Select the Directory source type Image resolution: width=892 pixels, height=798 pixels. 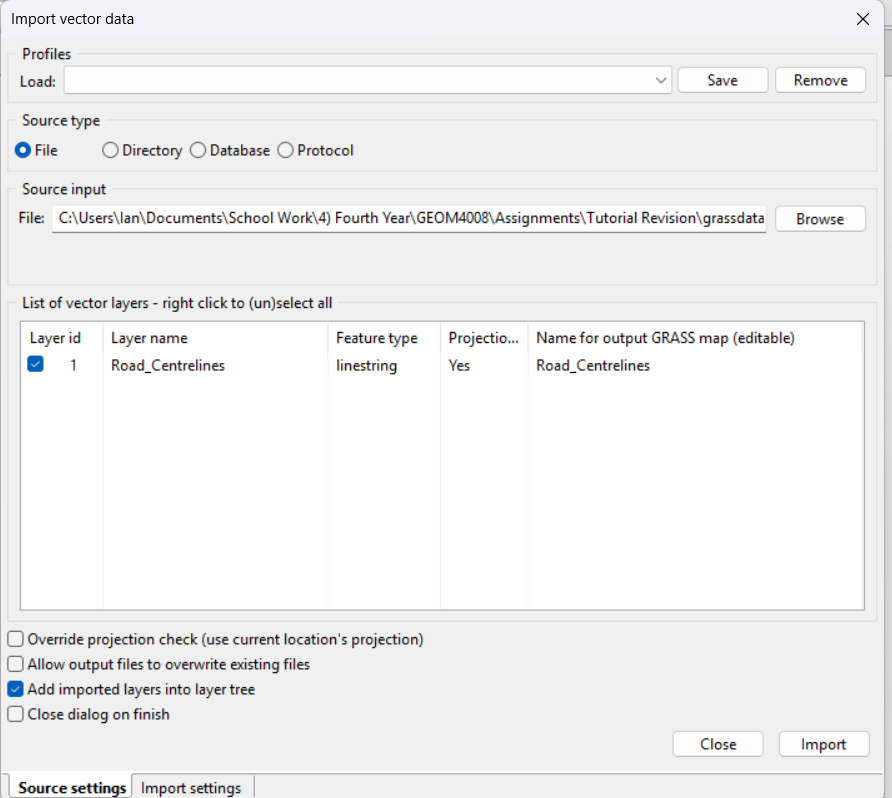[110, 150]
